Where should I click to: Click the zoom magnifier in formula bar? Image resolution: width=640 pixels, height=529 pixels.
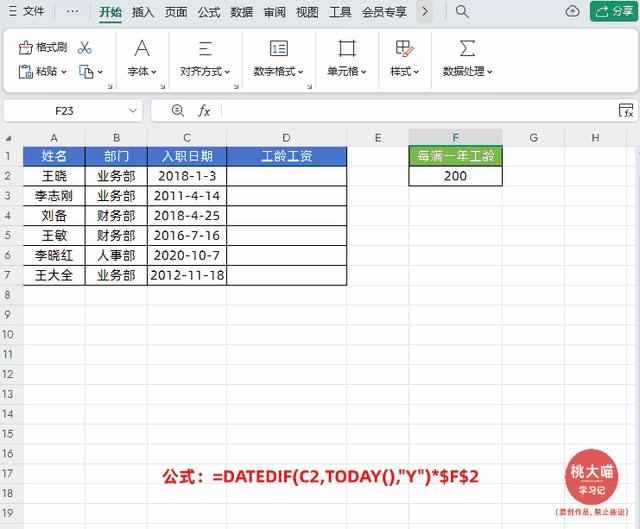coord(178,111)
